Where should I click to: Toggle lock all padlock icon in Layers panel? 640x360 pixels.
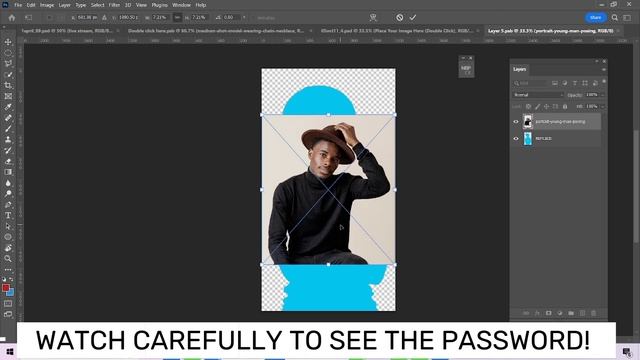565,107
